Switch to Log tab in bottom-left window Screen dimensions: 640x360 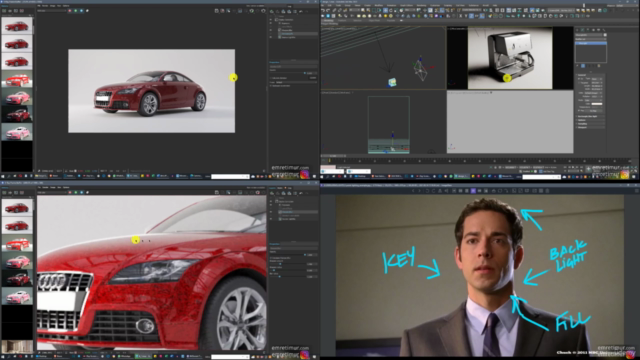(x=289, y=188)
